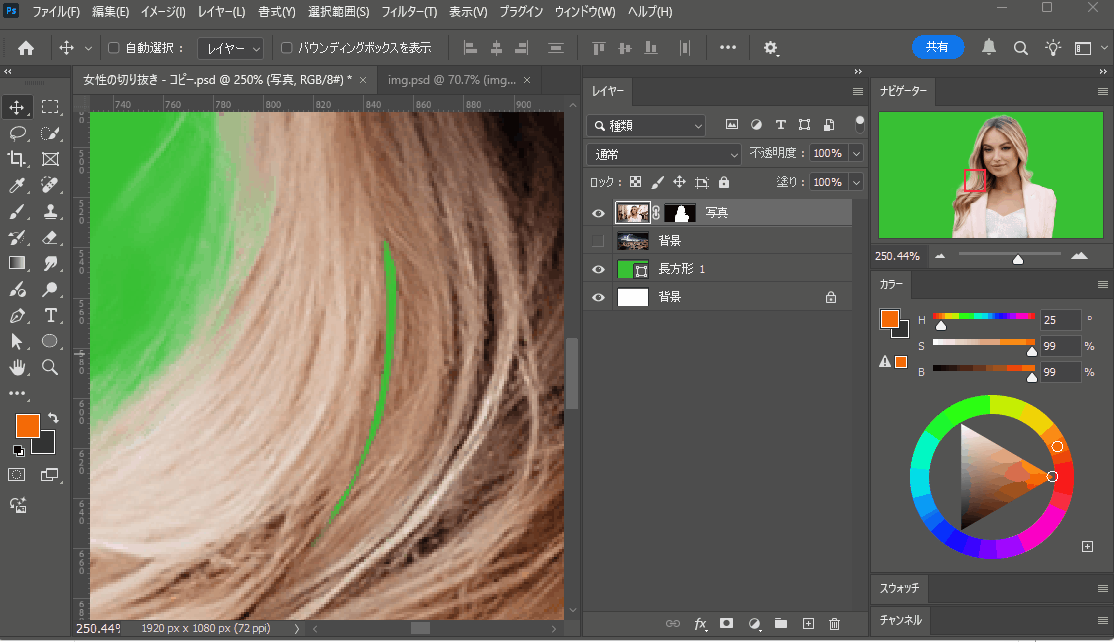This screenshot has height=642, width=1114.
Task: Select the Zoom tool in toolbar
Action: click(x=50, y=368)
